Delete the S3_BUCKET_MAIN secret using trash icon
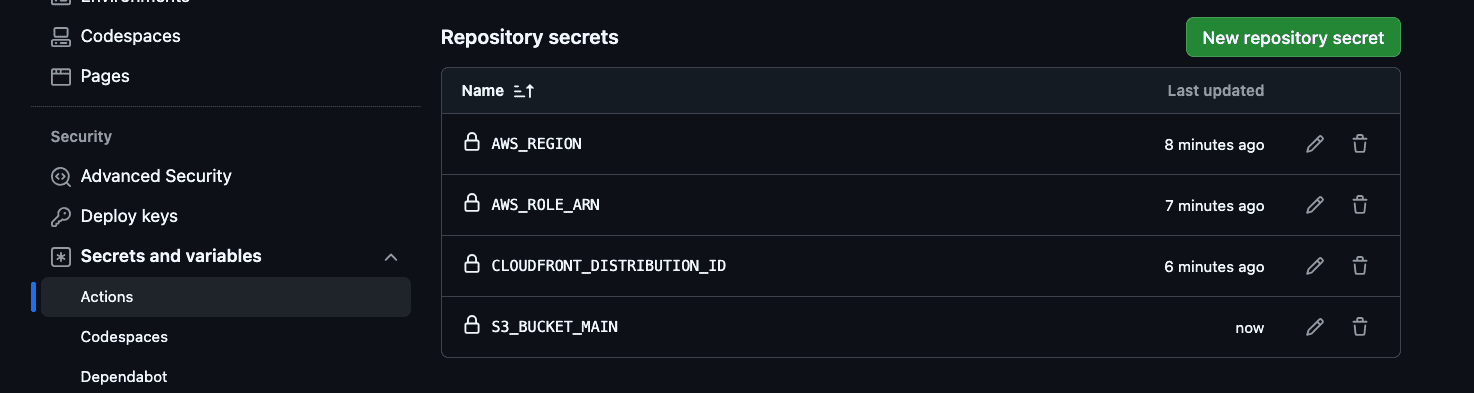 click(x=1360, y=327)
